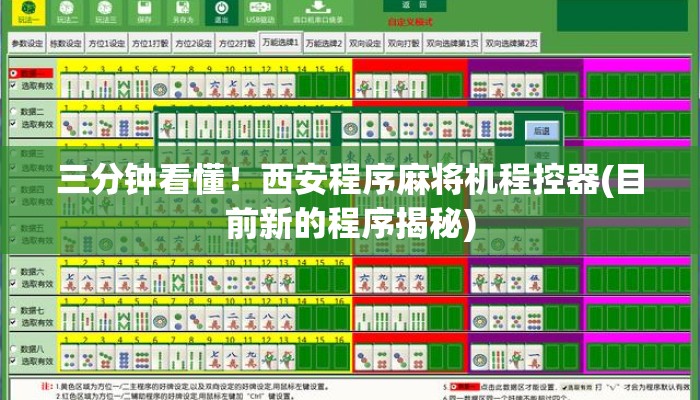The height and width of the screenshot is (400, 700).
Task: Open the 双向选牌第2页 tab
Action: pyautogui.click(x=511, y=43)
